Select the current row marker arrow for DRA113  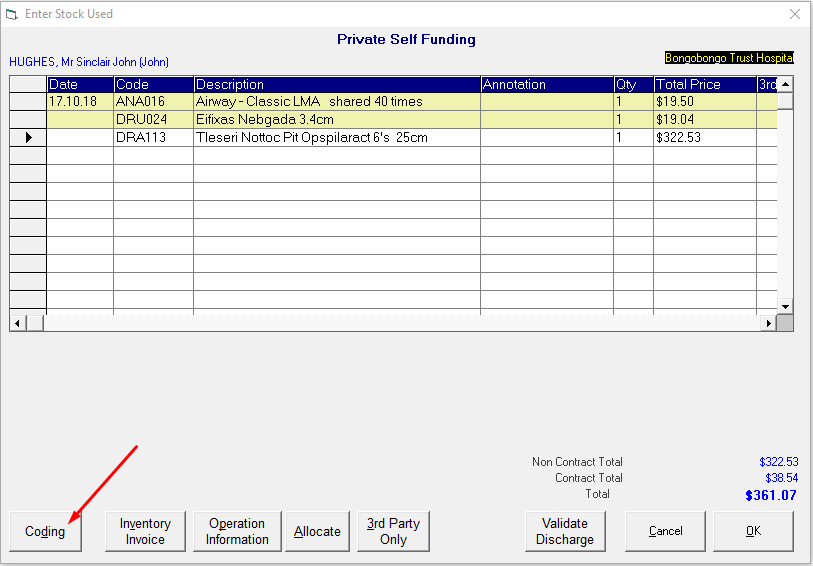coord(29,138)
